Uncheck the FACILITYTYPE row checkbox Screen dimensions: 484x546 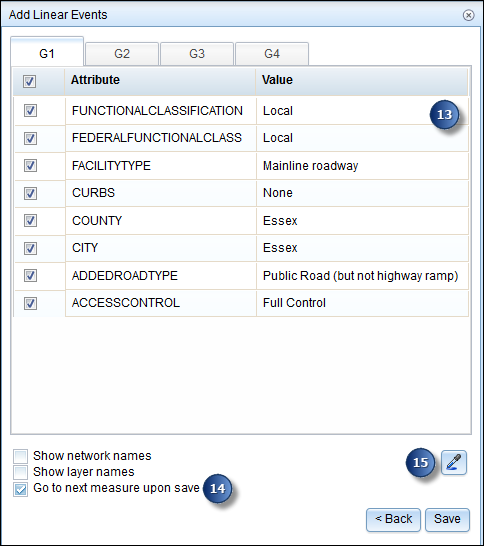click(x=30, y=165)
